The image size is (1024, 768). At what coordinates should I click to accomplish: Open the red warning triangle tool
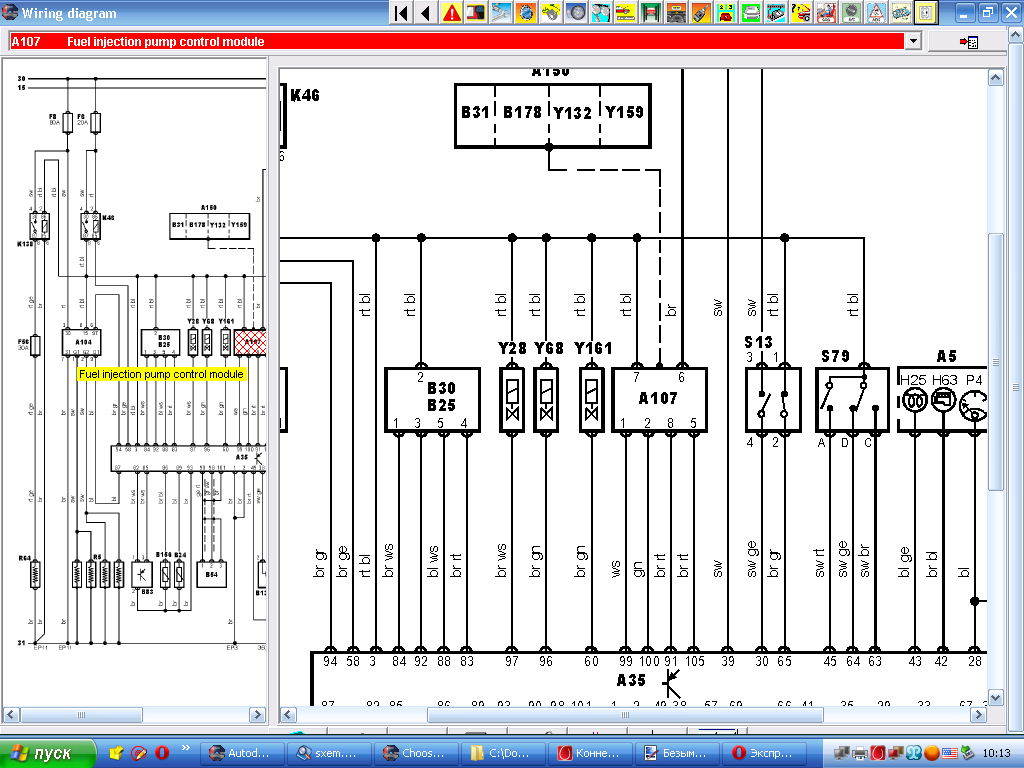pos(451,12)
